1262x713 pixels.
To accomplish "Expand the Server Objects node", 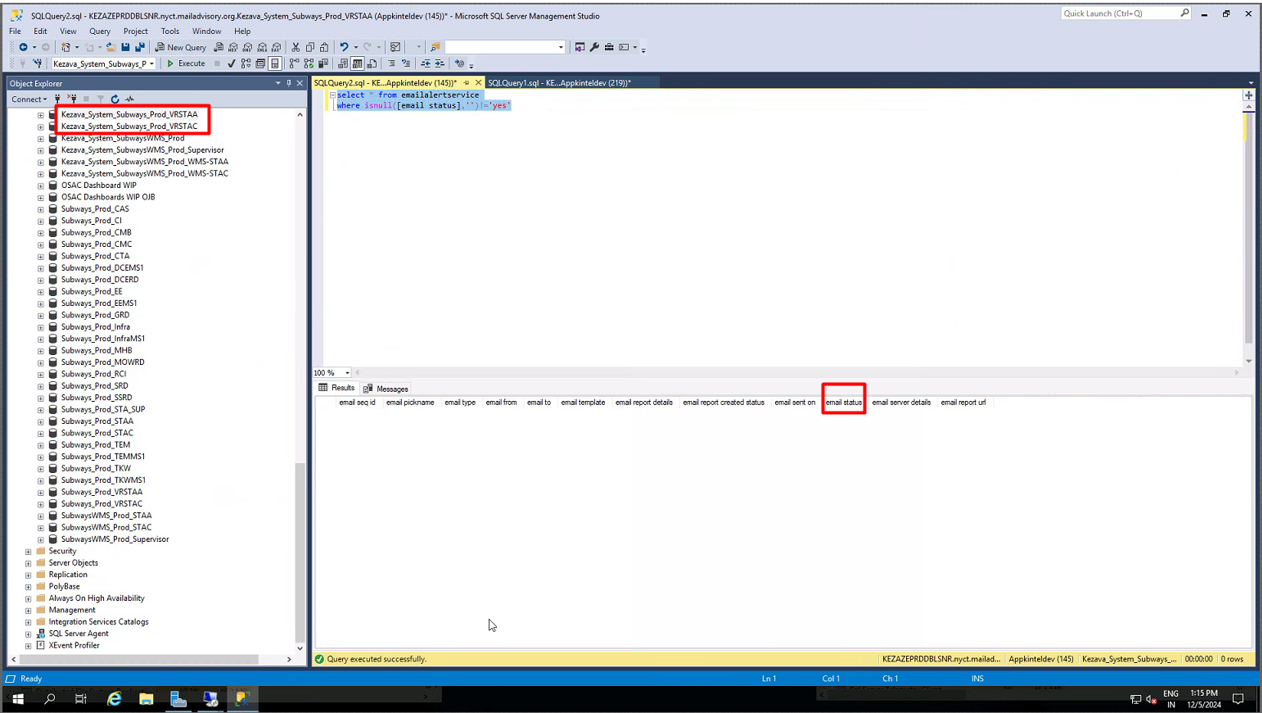I will (x=28, y=563).
